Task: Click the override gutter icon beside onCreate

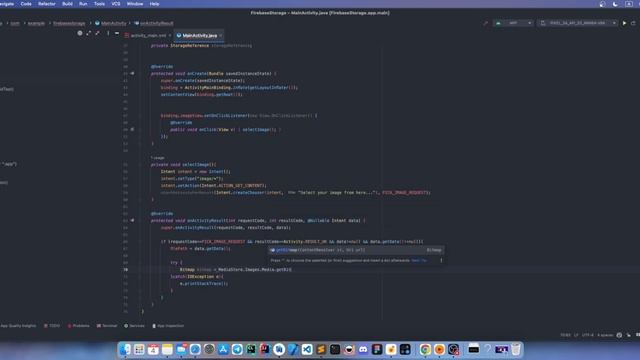Action: (132, 73)
